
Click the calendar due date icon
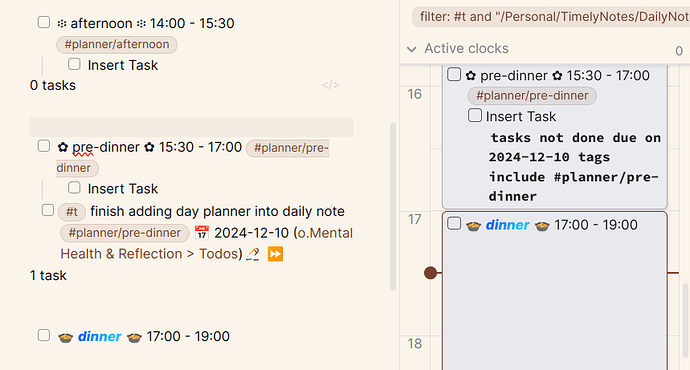click(202, 233)
